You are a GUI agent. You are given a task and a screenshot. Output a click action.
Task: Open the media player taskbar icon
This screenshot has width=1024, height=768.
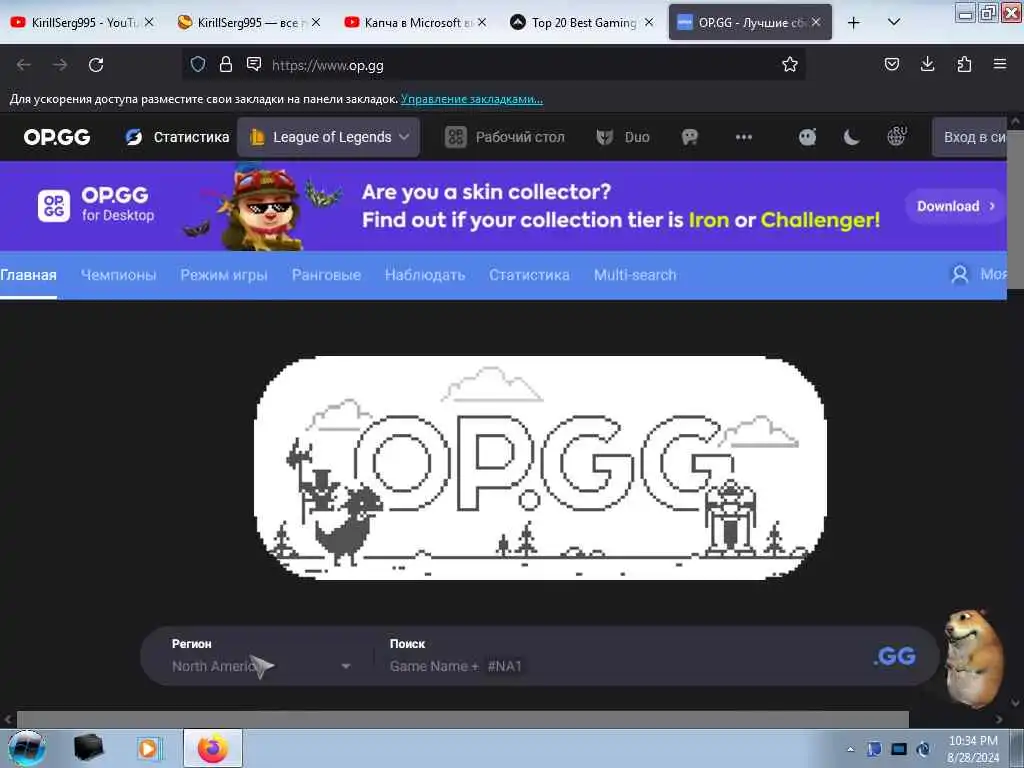click(149, 748)
